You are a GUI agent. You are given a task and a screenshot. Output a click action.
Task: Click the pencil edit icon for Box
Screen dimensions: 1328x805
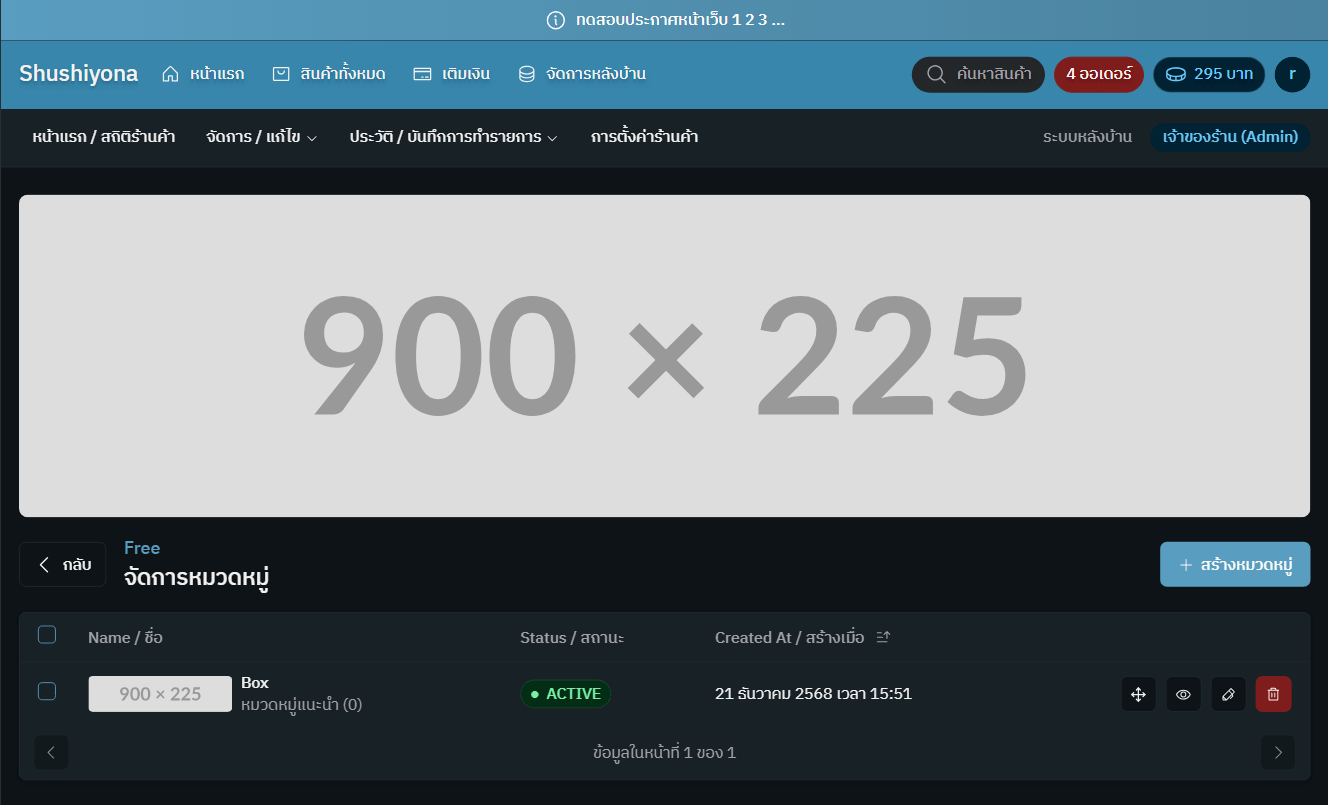[1228, 694]
